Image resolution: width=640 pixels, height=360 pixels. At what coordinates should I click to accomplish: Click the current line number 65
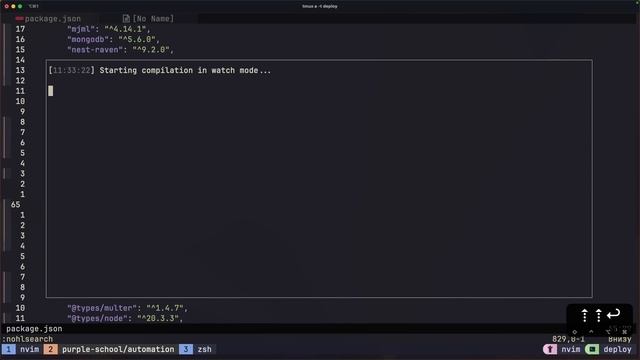pyautogui.click(x=16, y=204)
